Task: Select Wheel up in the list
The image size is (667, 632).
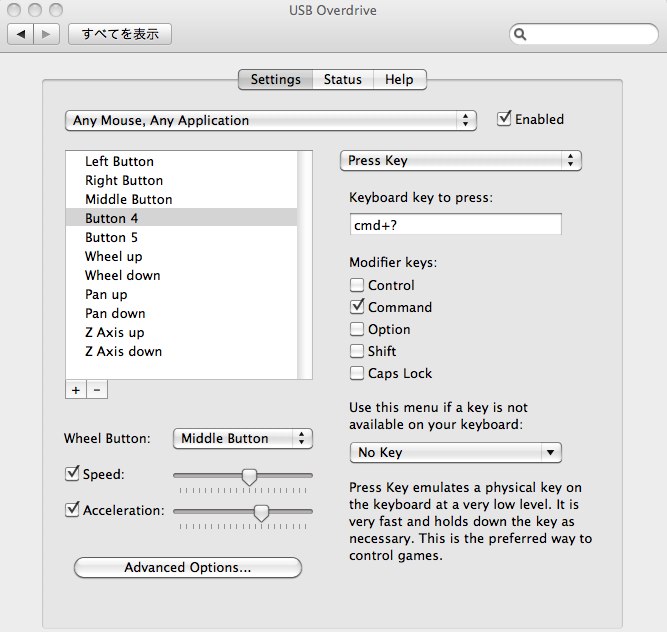Action: (182, 256)
